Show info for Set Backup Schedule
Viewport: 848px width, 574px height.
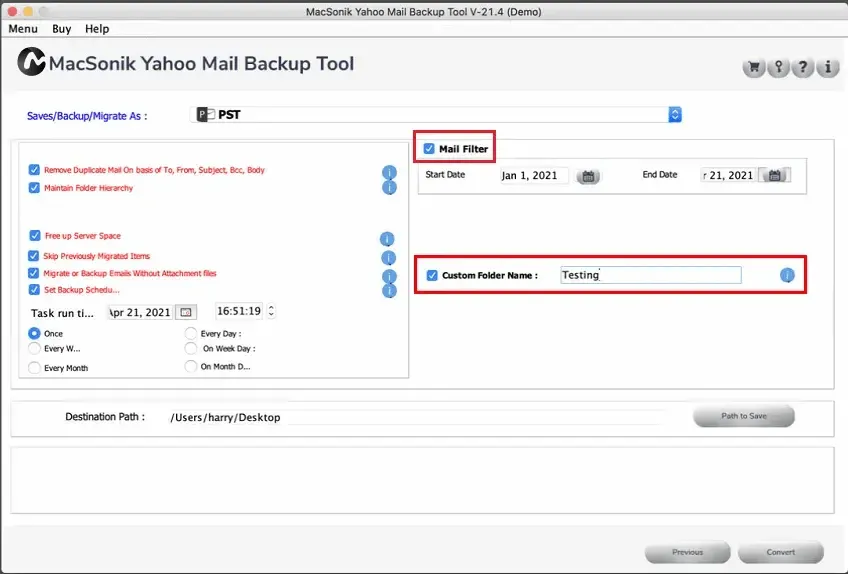389,291
